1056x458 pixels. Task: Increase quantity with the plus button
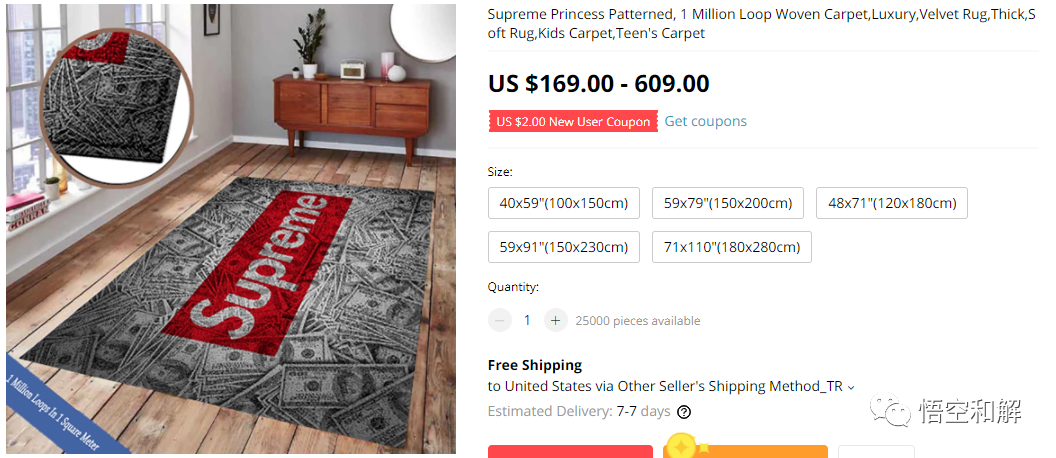point(555,320)
